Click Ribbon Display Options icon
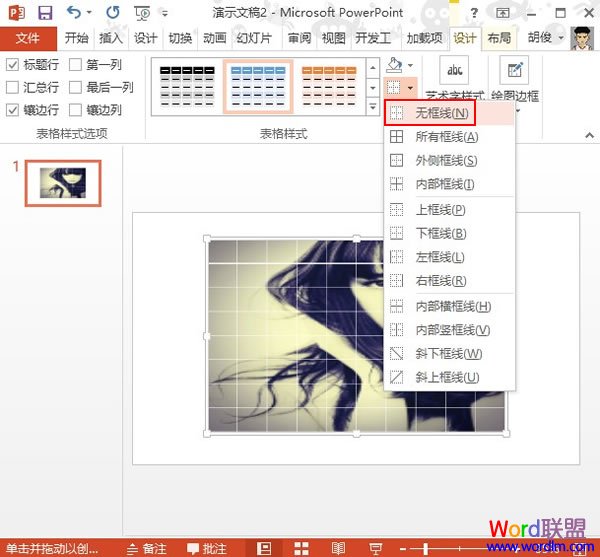Image resolution: width=600 pixels, height=557 pixels. click(x=502, y=13)
